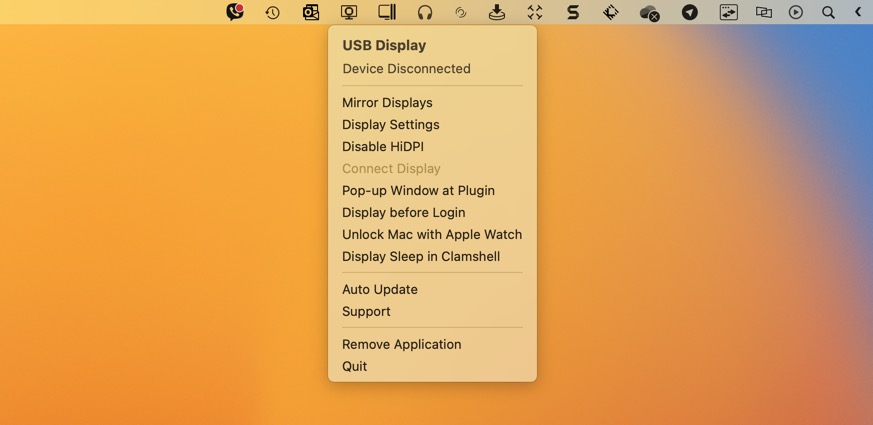The height and width of the screenshot is (425, 873).
Task: Select Pop-up Window at Plugin
Action: coord(418,191)
